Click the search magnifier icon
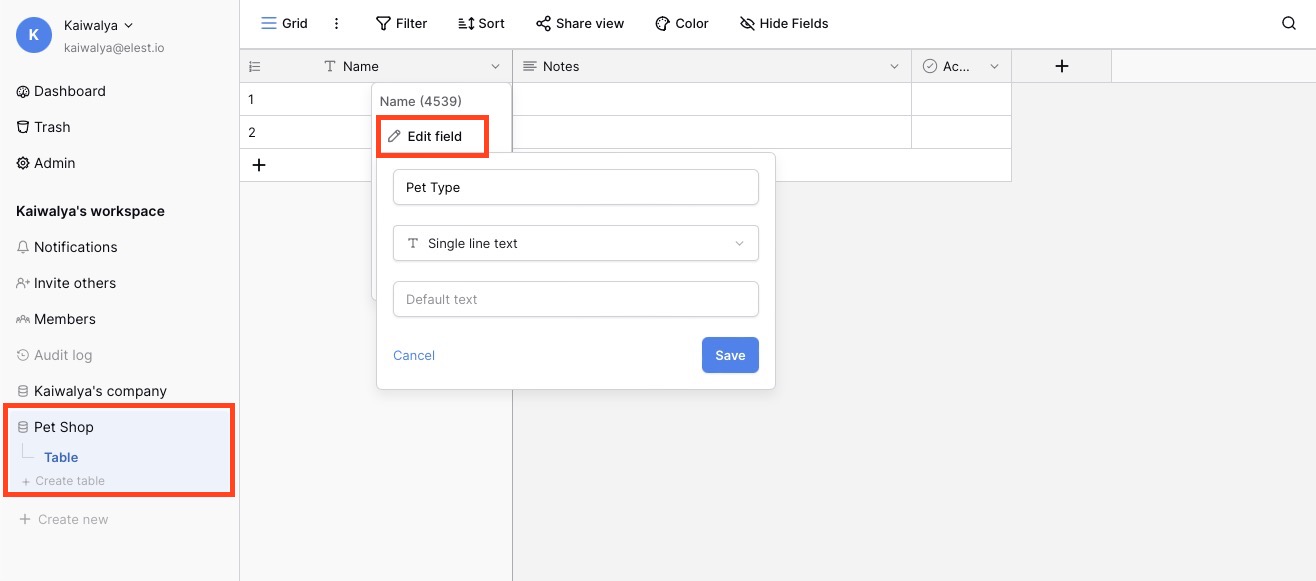The image size is (1316, 581). pos(1289,23)
